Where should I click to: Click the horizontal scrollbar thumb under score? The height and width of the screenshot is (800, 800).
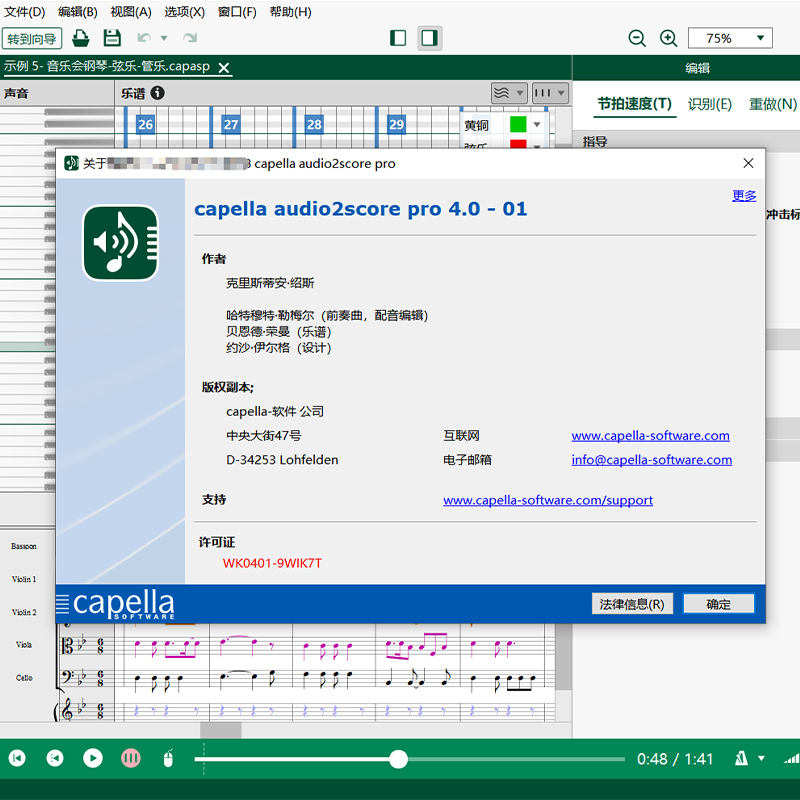click(x=220, y=730)
